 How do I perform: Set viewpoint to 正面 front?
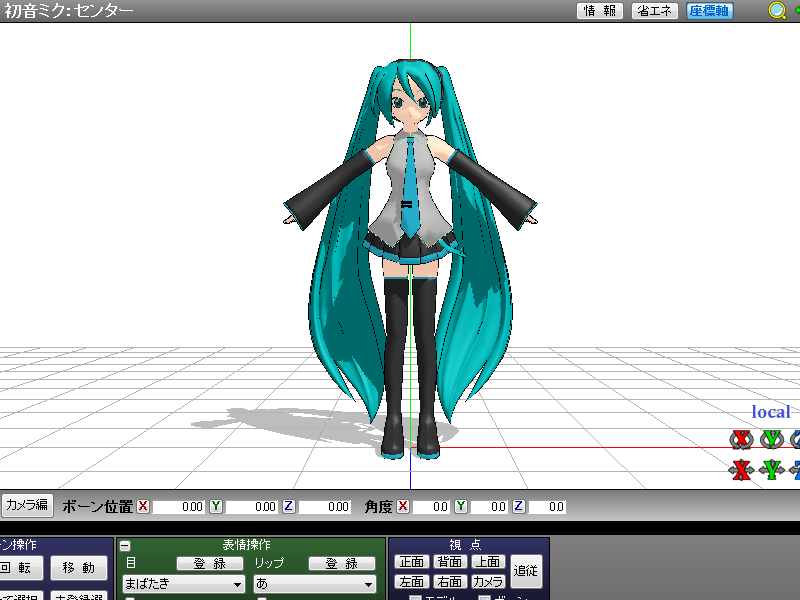(412, 562)
